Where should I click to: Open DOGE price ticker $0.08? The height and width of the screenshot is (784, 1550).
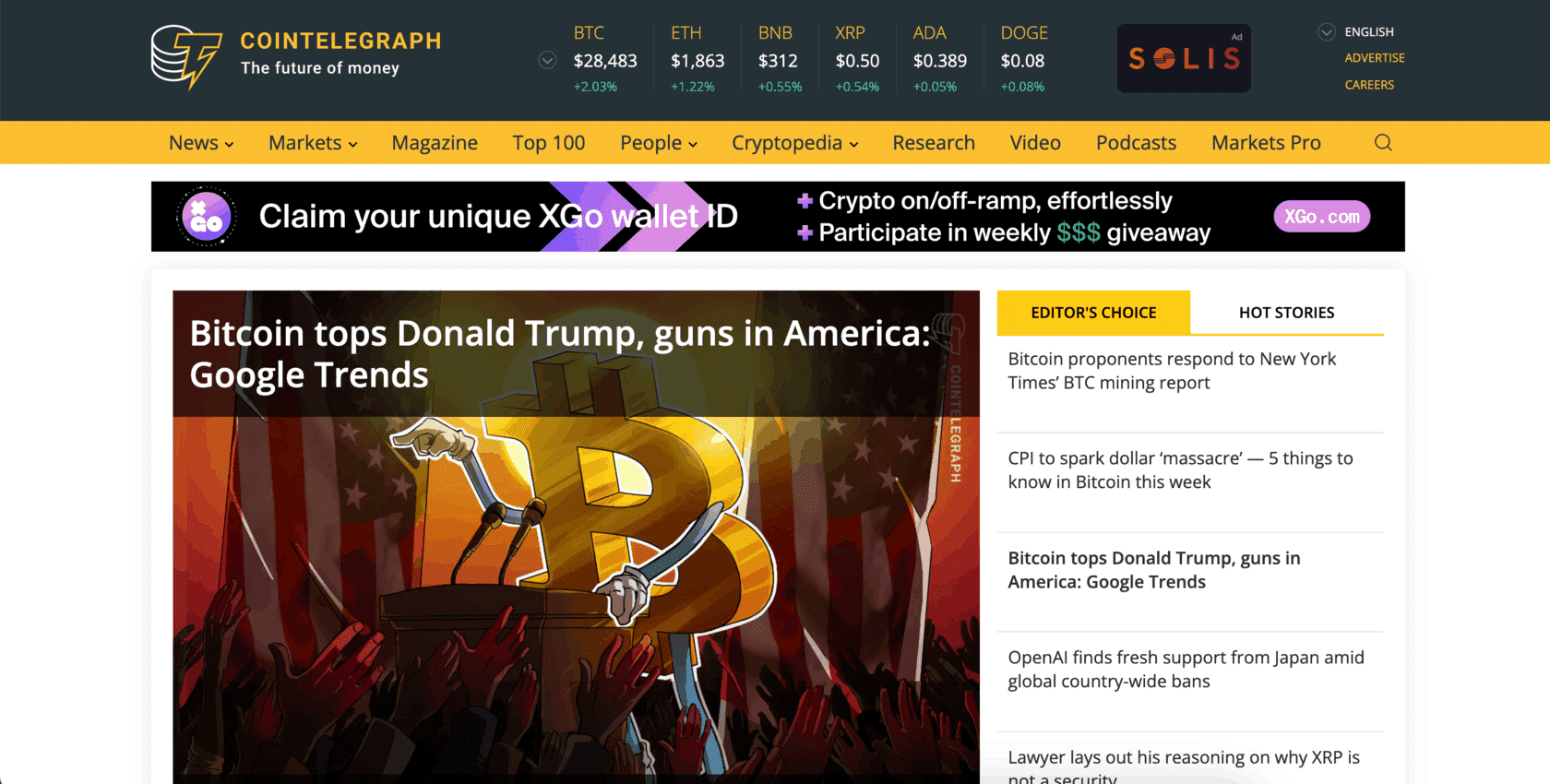point(1024,61)
